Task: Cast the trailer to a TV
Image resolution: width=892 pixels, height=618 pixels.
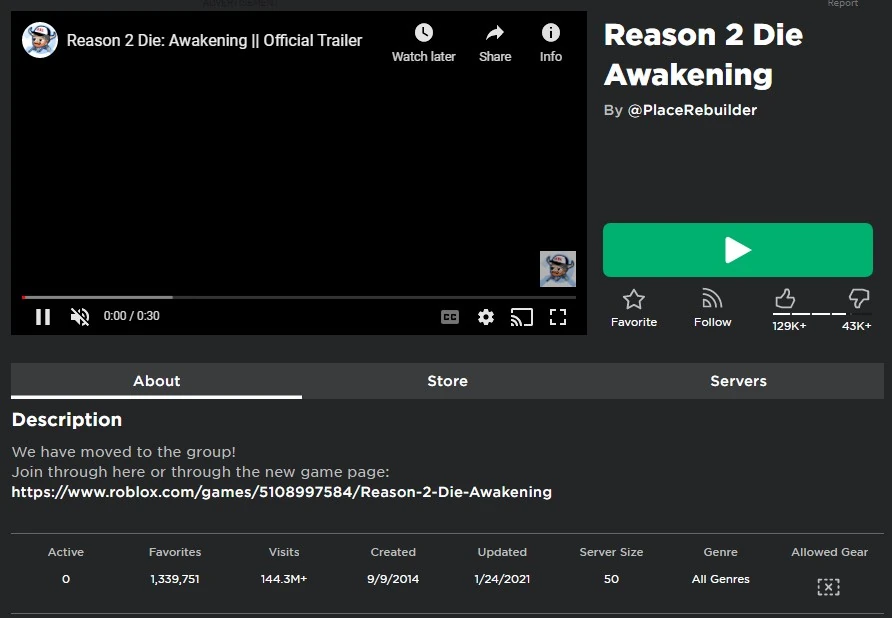Action: (521, 316)
